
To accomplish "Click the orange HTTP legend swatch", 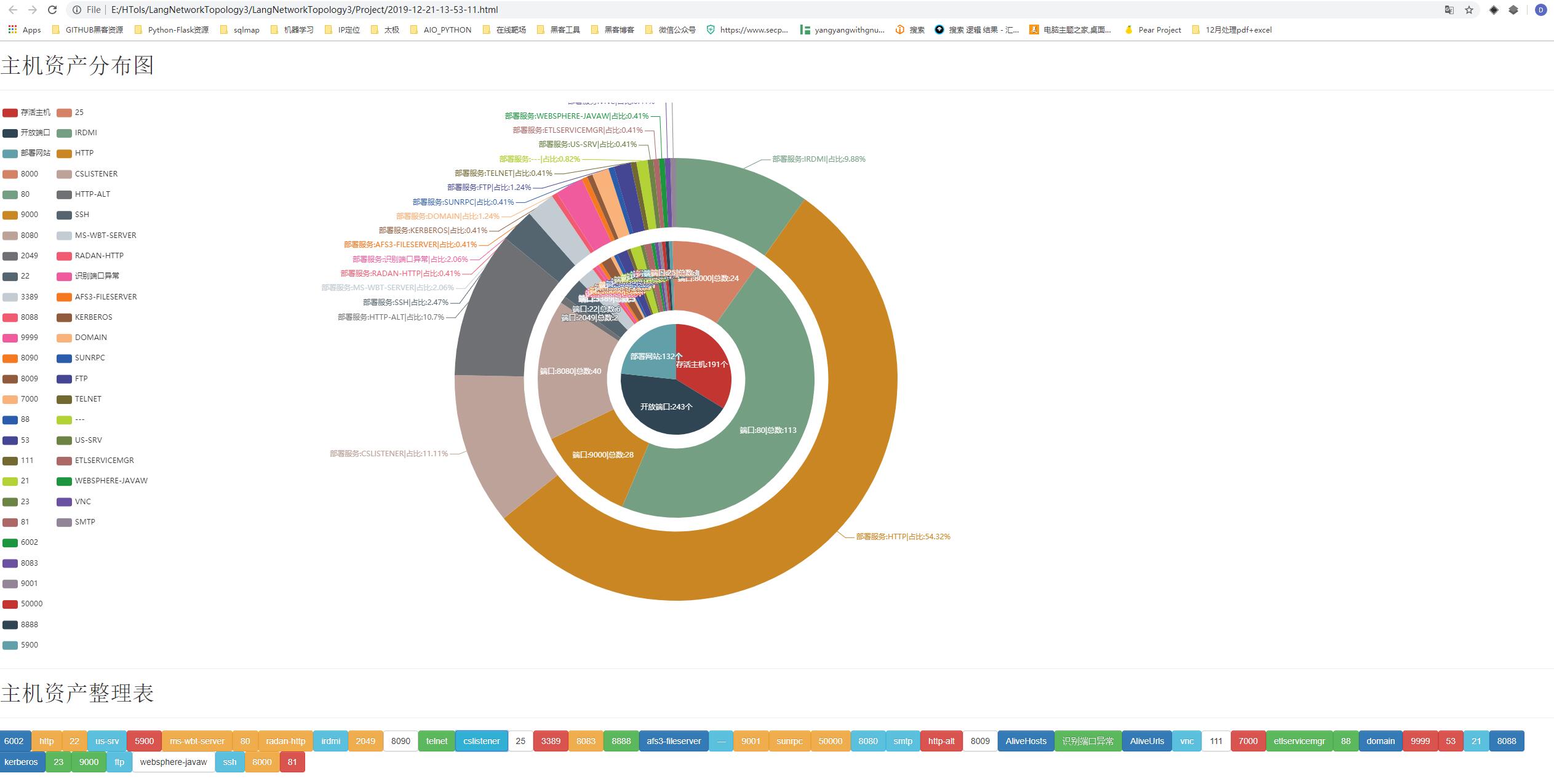I will pos(64,153).
